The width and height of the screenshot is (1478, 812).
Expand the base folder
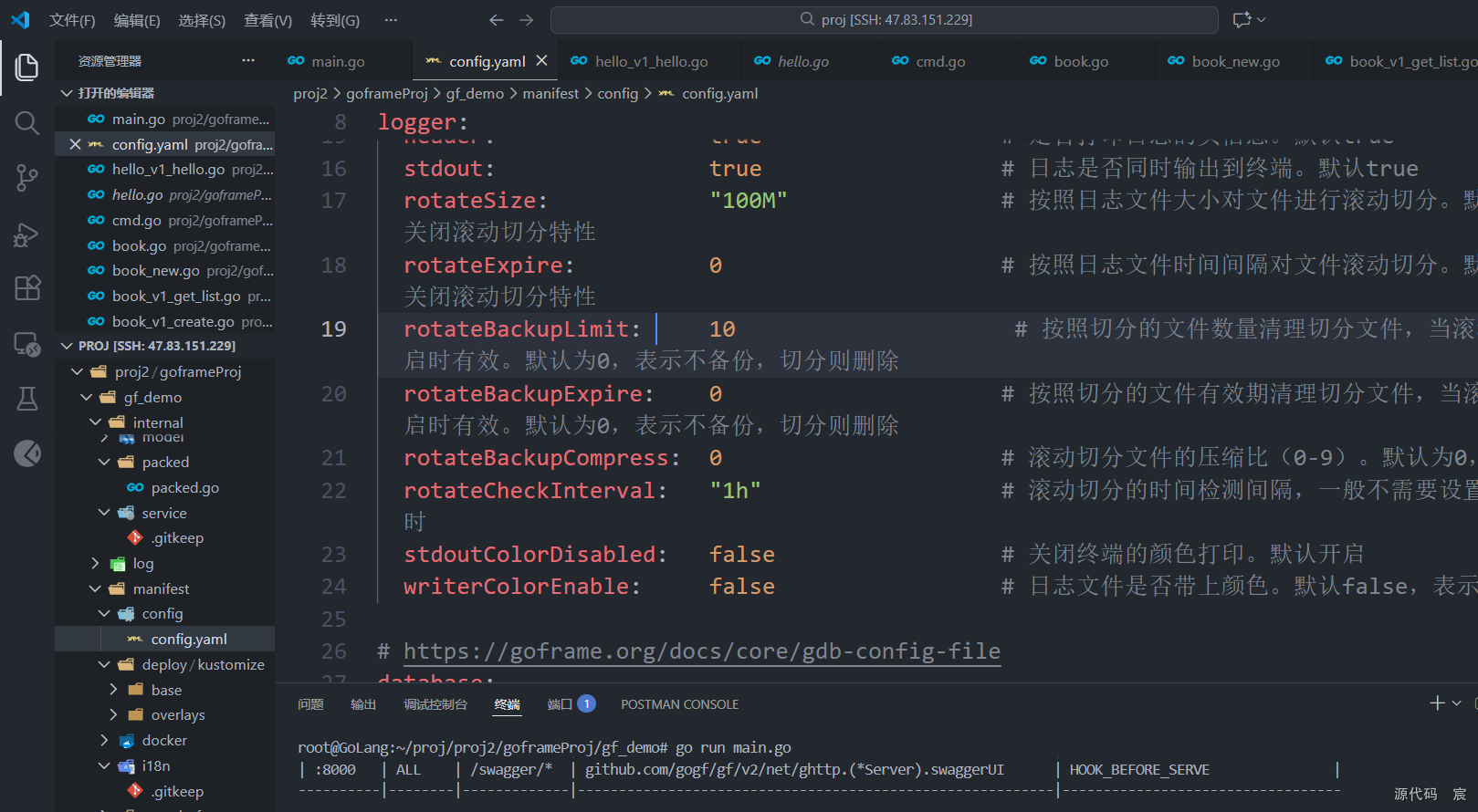113,690
